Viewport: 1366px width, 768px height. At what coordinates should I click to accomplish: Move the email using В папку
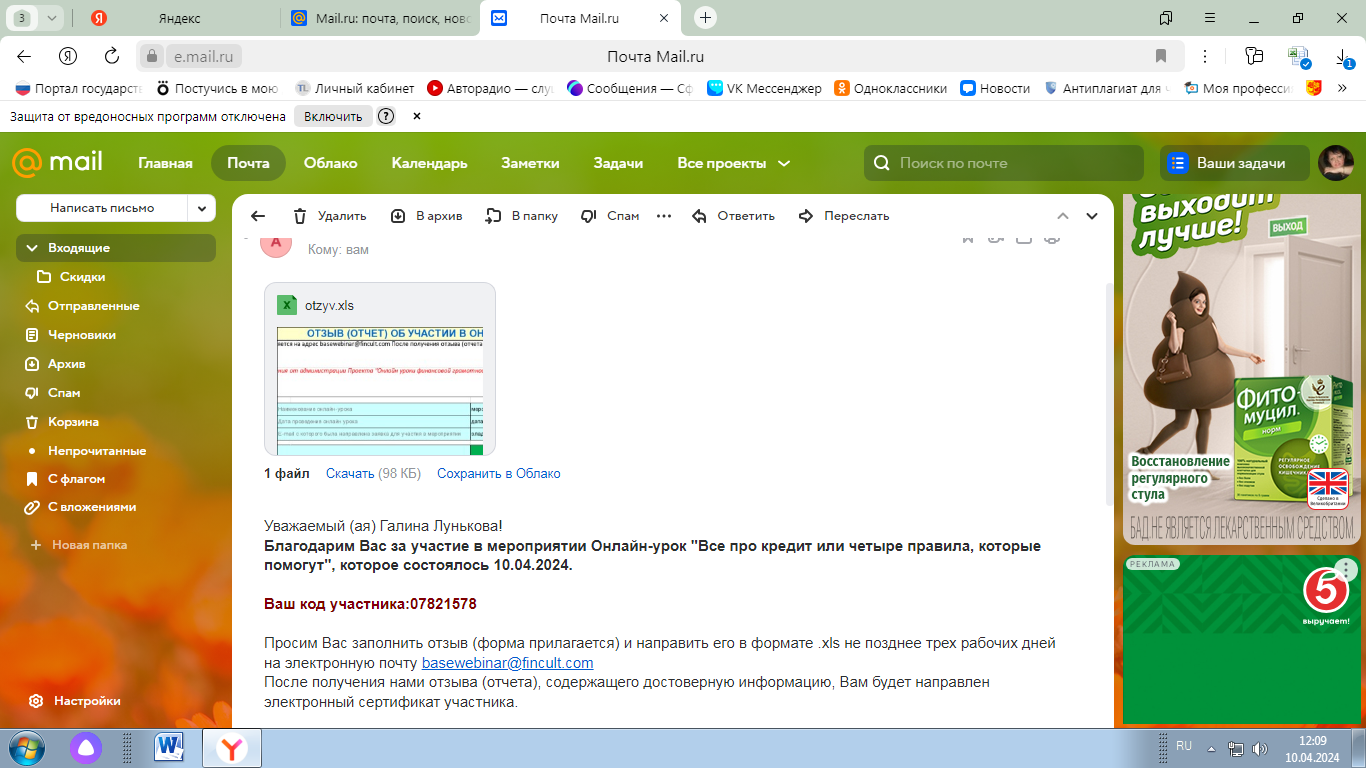click(521, 216)
